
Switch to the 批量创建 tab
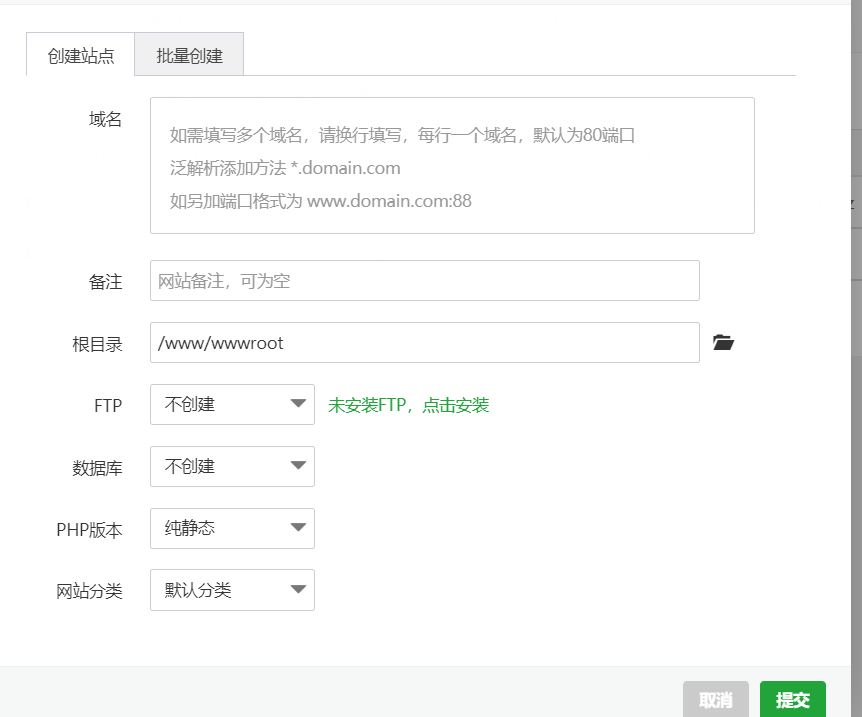pos(189,56)
